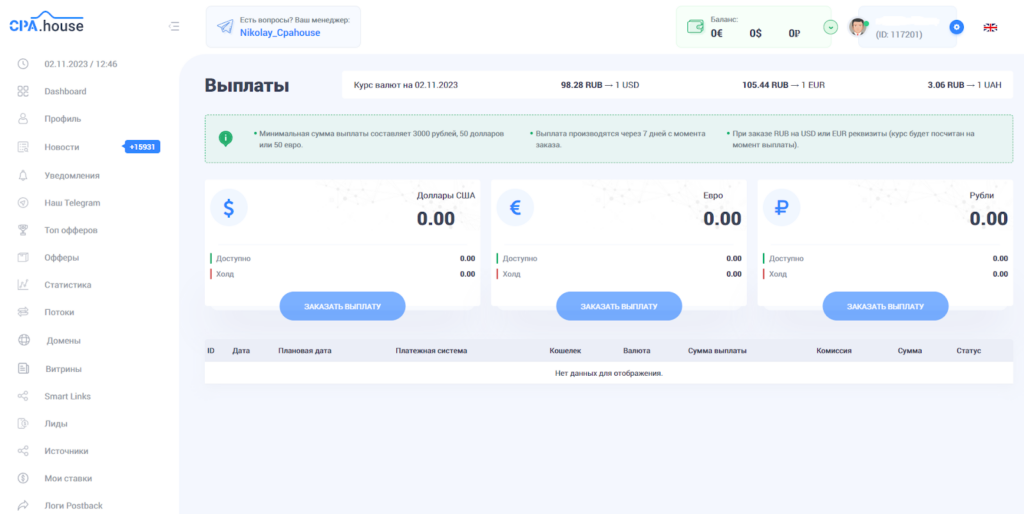The width and height of the screenshot is (1024, 514).
Task: Click the blue settings gear icon
Action: click(956, 27)
